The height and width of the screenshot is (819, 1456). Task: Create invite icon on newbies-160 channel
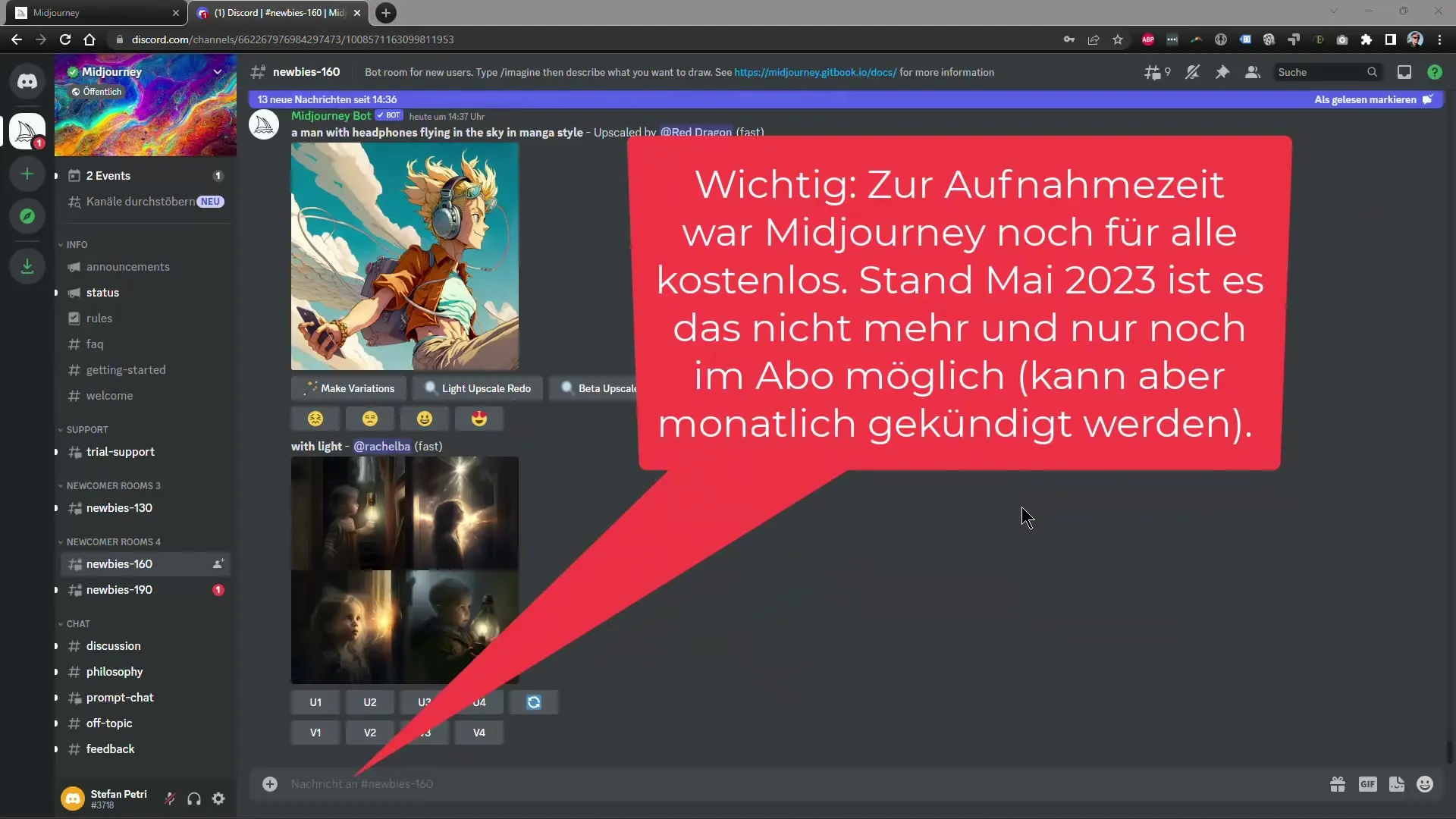click(218, 564)
